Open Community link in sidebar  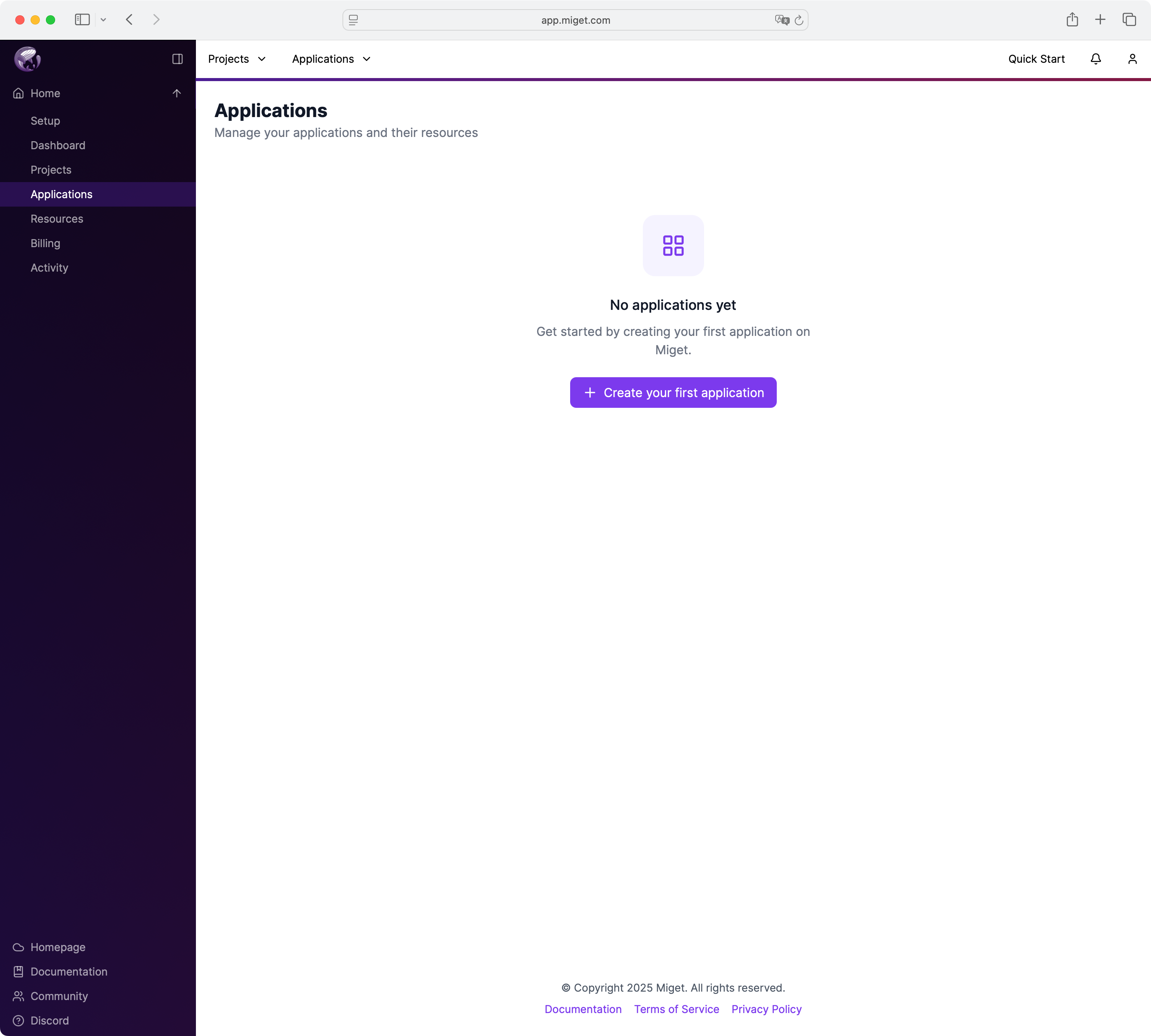coord(59,996)
